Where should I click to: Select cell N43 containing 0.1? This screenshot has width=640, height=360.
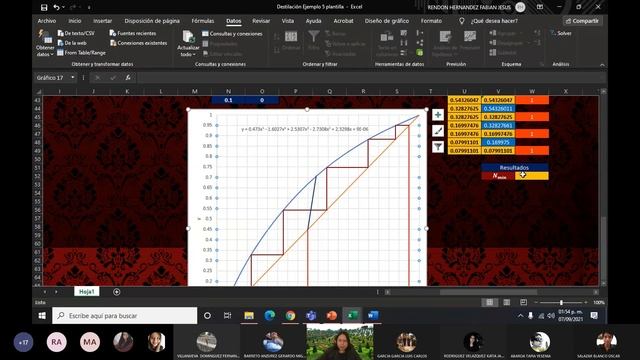228,100
